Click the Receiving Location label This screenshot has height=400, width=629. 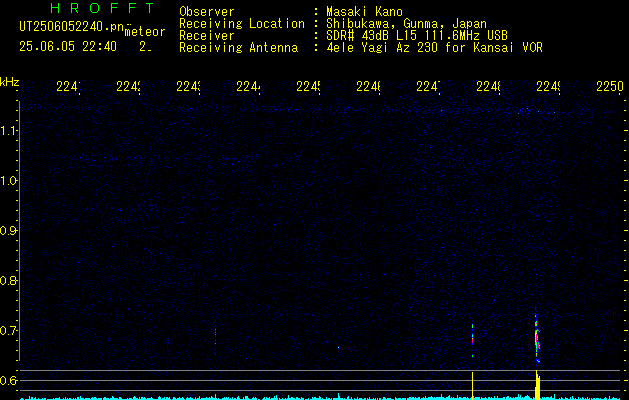tap(242, 24)
